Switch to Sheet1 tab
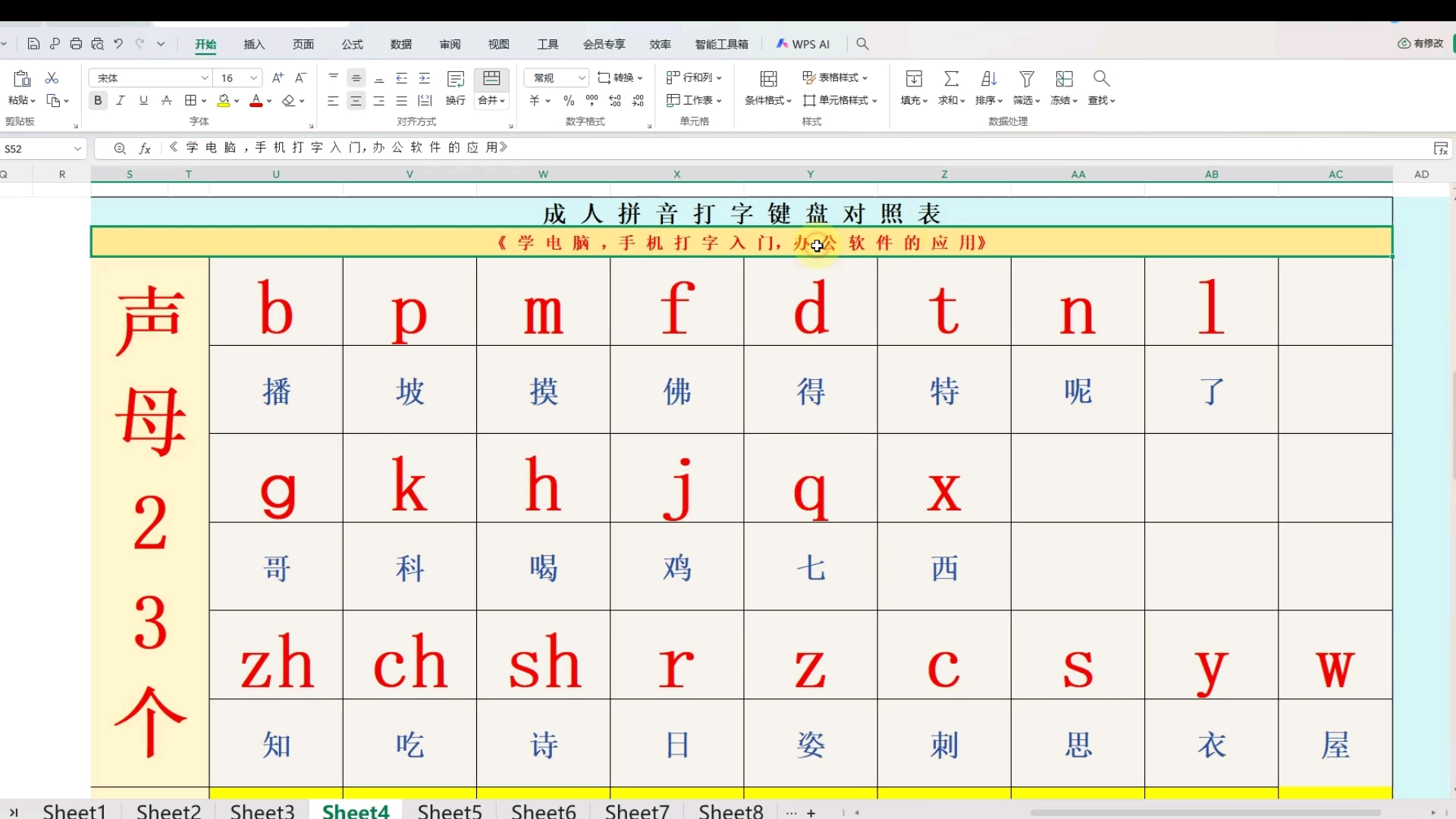1456x819 pixels. [x=74, y=811]
